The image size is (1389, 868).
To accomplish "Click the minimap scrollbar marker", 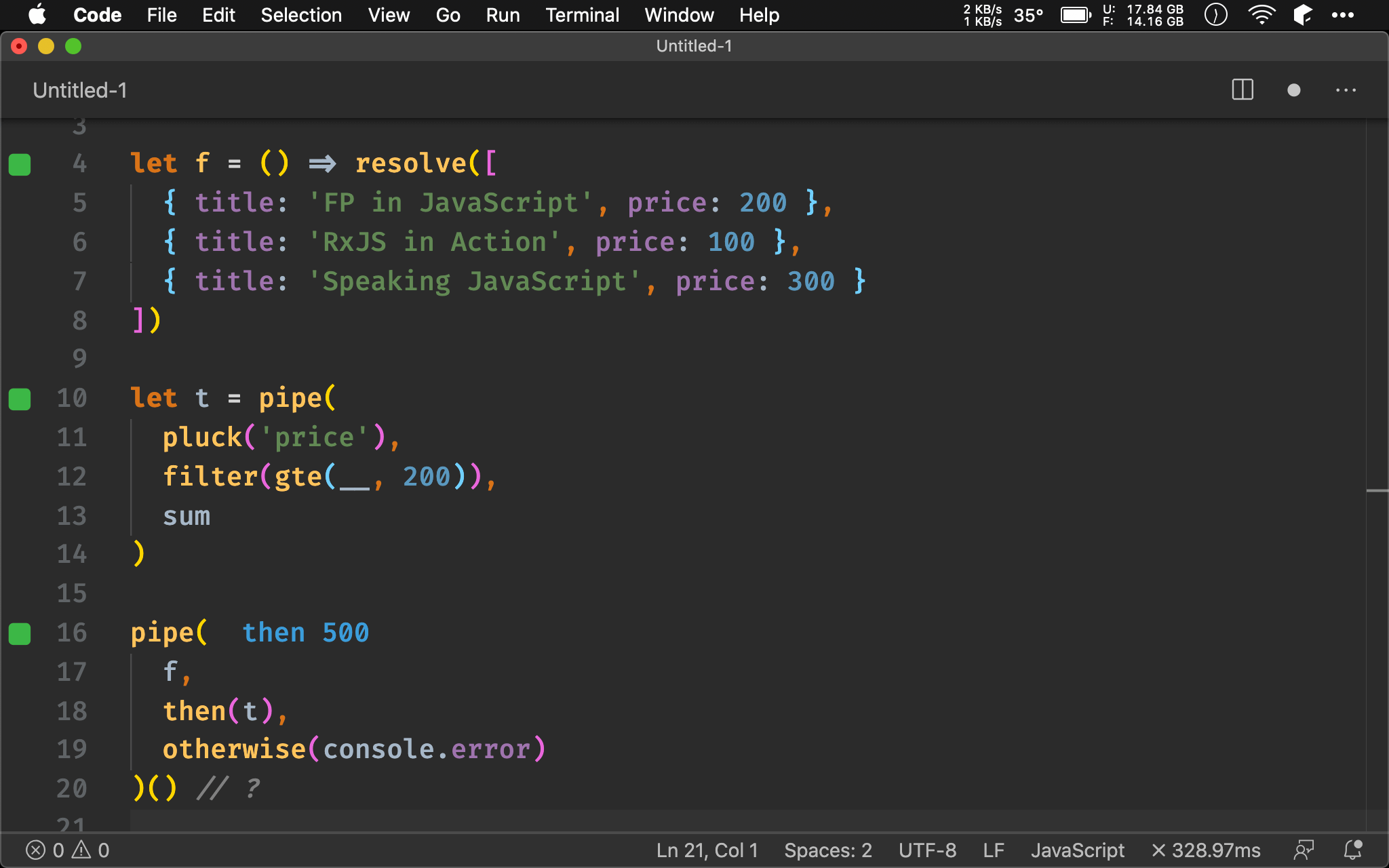I will pyautogui.click(x=1377, y=490).
